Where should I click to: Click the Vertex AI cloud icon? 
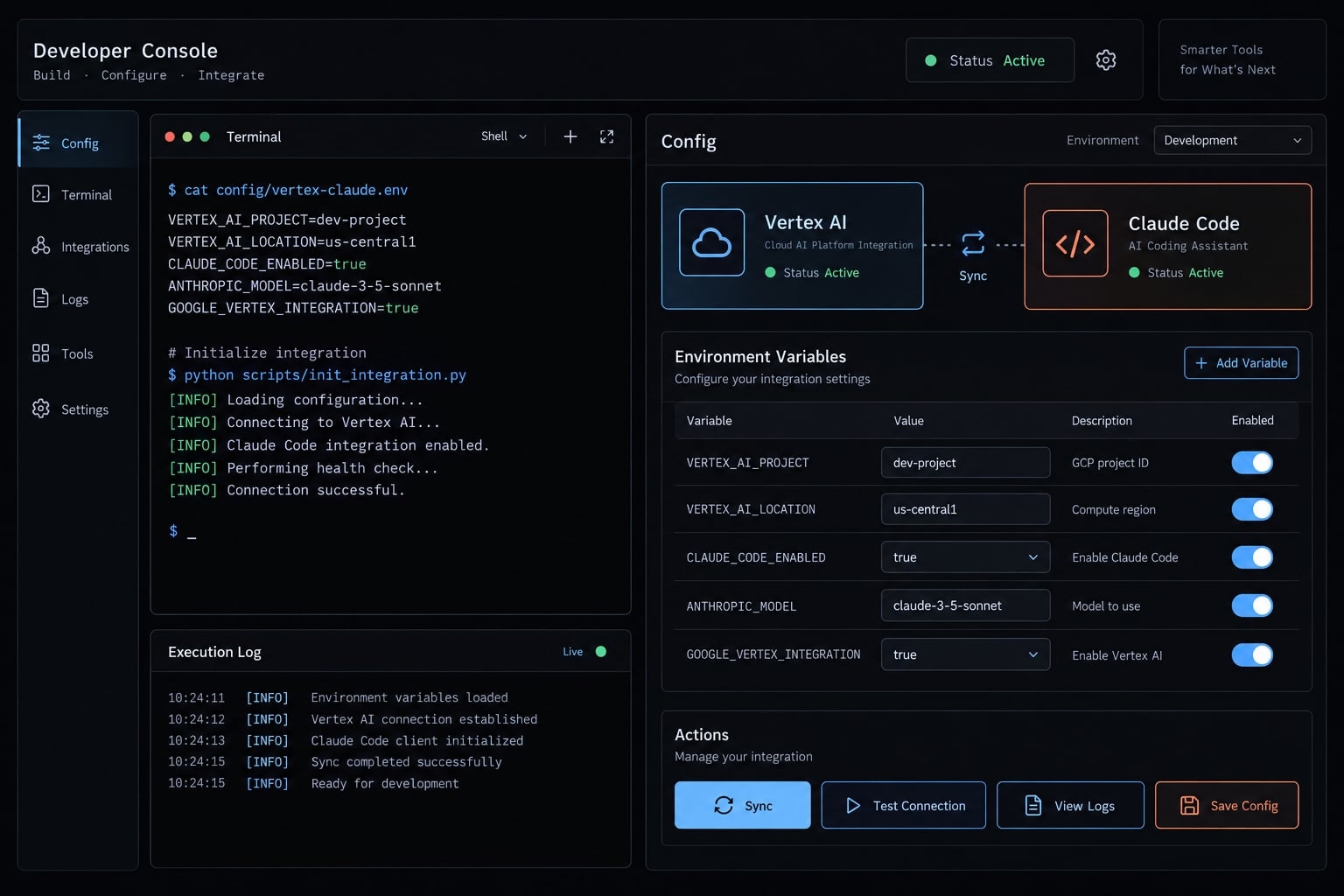(x=712, y=242)
